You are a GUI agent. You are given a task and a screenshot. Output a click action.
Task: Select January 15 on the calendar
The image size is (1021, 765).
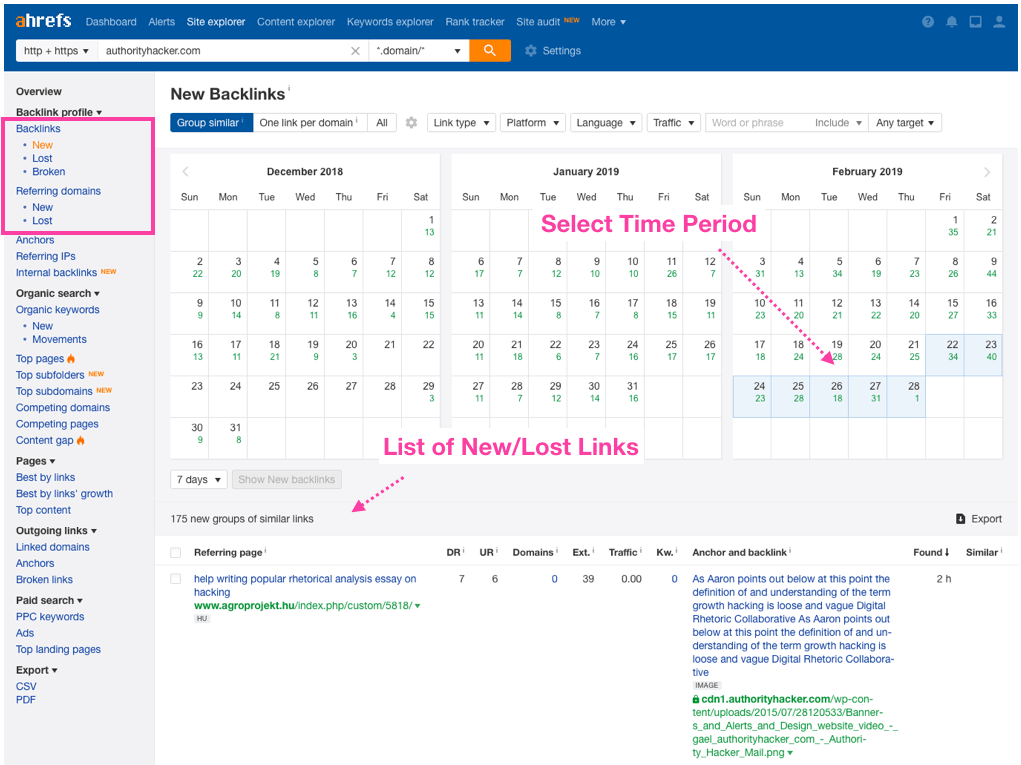(x=548, y=314)
